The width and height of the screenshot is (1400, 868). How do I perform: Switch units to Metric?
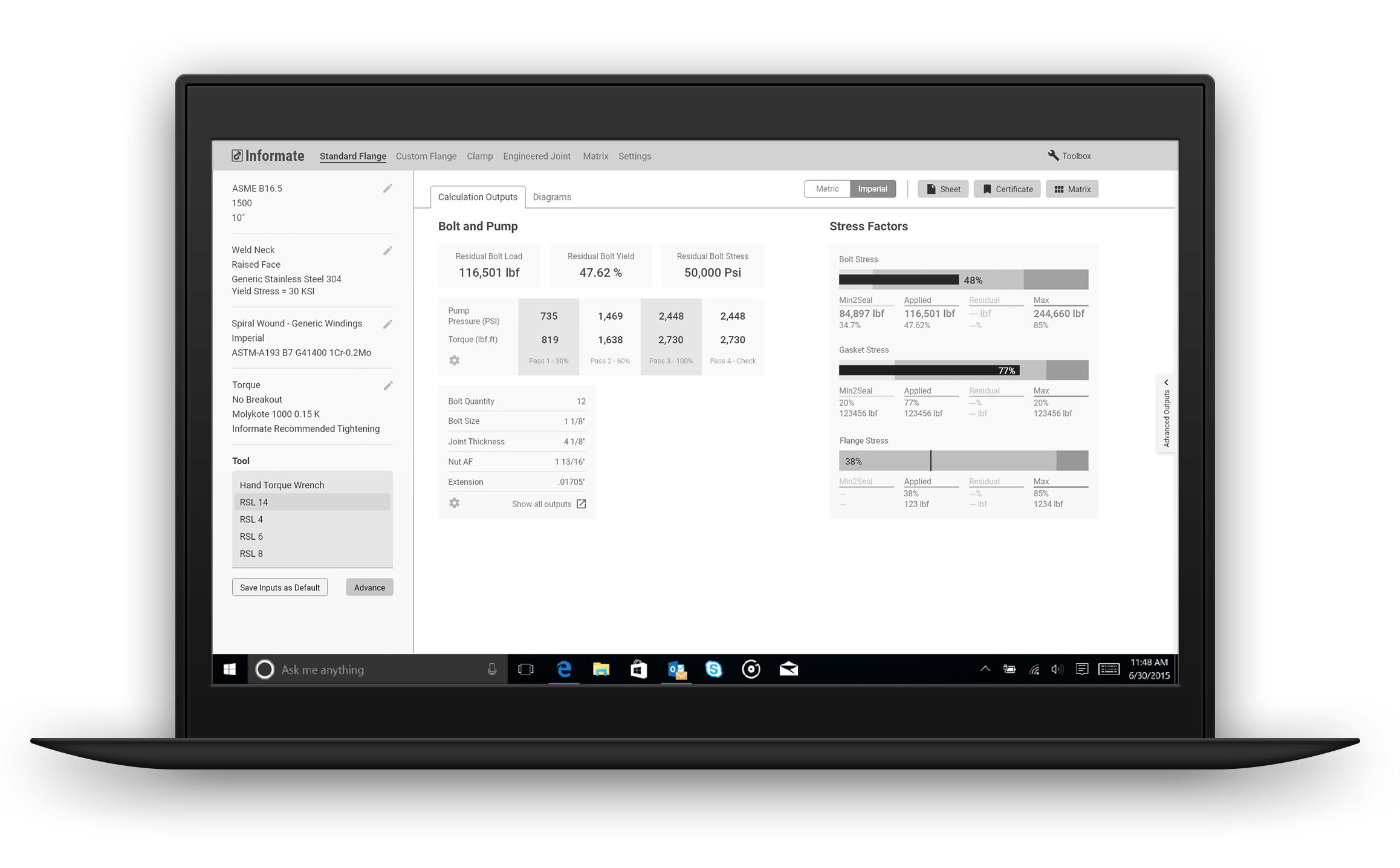click(x=826, y=189)
